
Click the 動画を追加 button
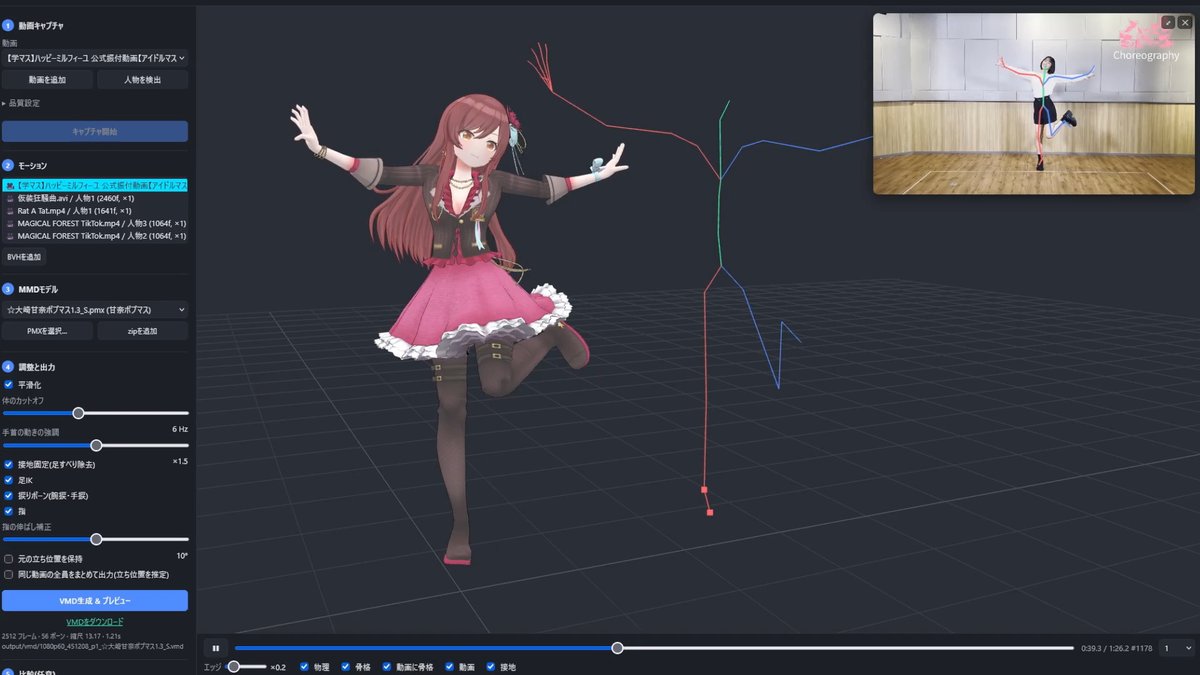pos(47,80)
